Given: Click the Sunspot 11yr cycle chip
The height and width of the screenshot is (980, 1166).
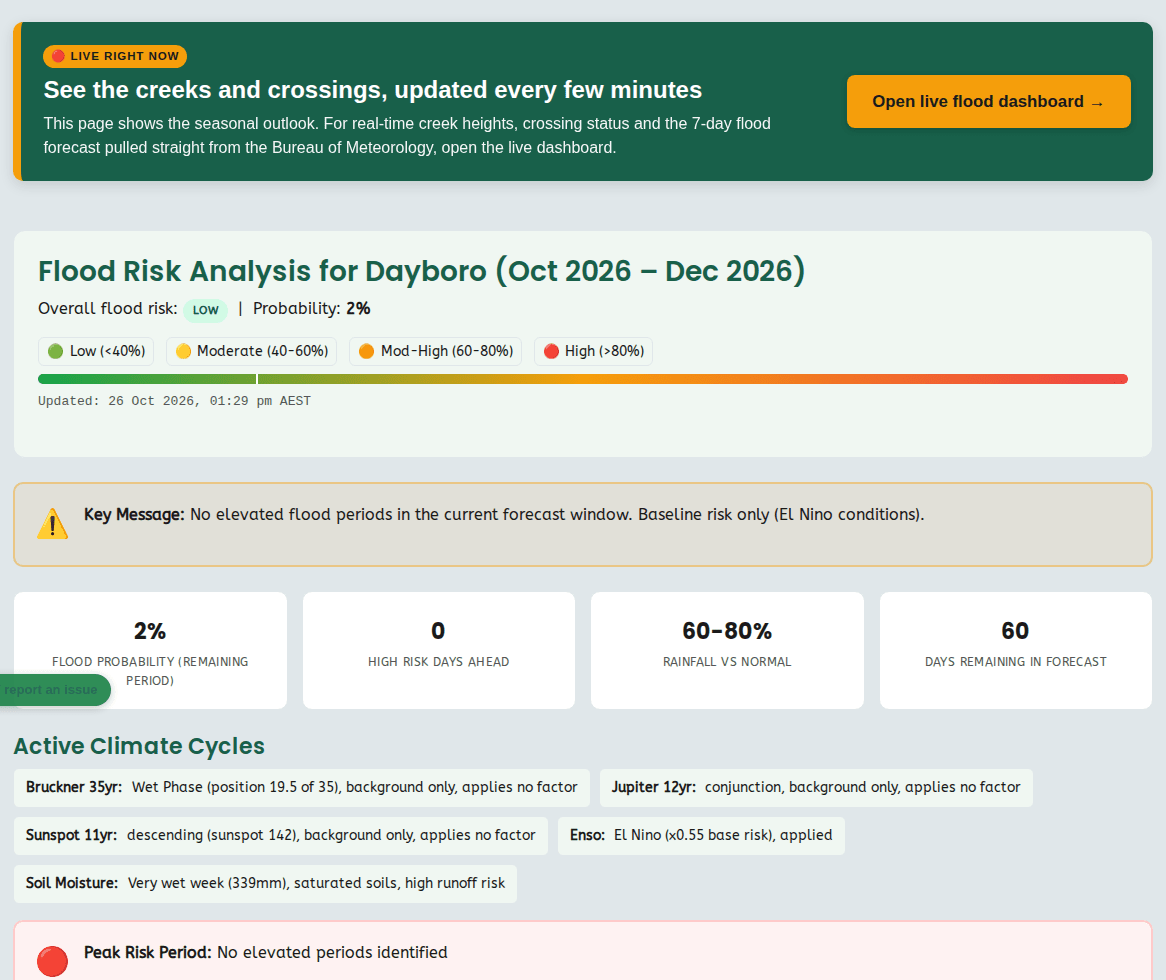Looking at the screenshot, I should coord(280,836).
